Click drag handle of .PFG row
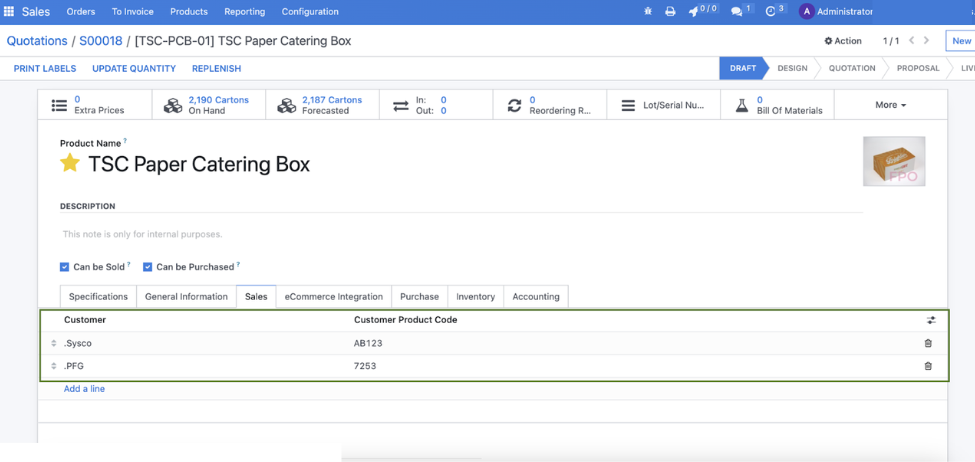This screenshot has height=462, width=975. pyautogui.click(x=53, y=366)
